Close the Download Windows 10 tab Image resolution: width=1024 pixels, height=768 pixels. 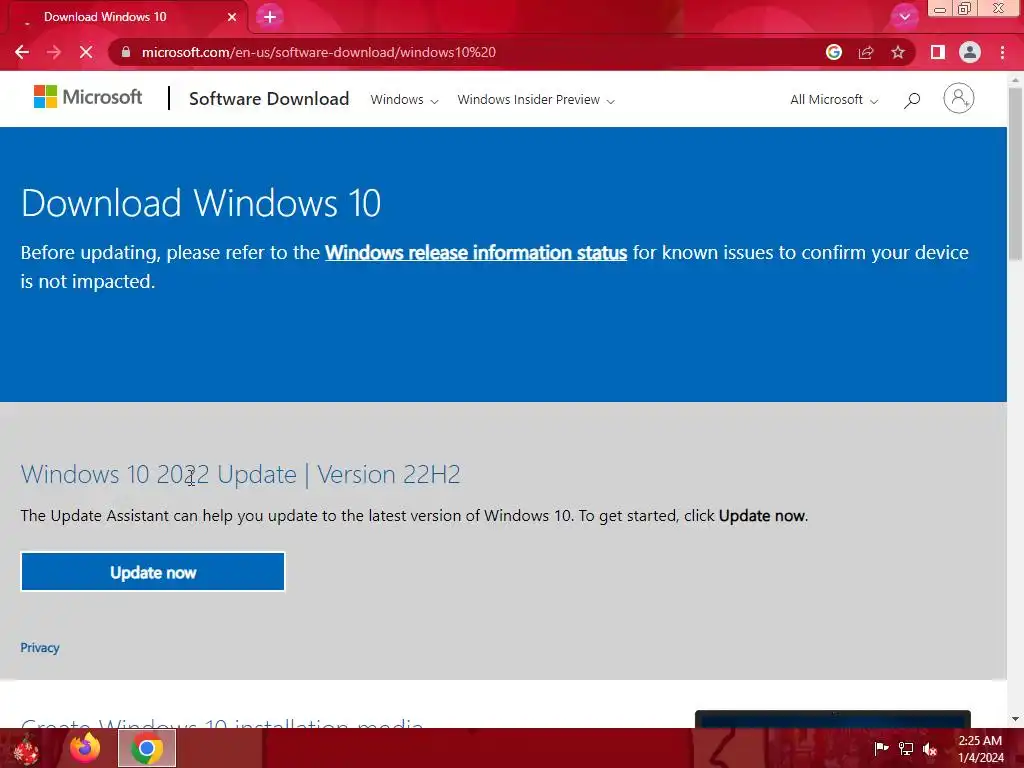coord(232,17)
